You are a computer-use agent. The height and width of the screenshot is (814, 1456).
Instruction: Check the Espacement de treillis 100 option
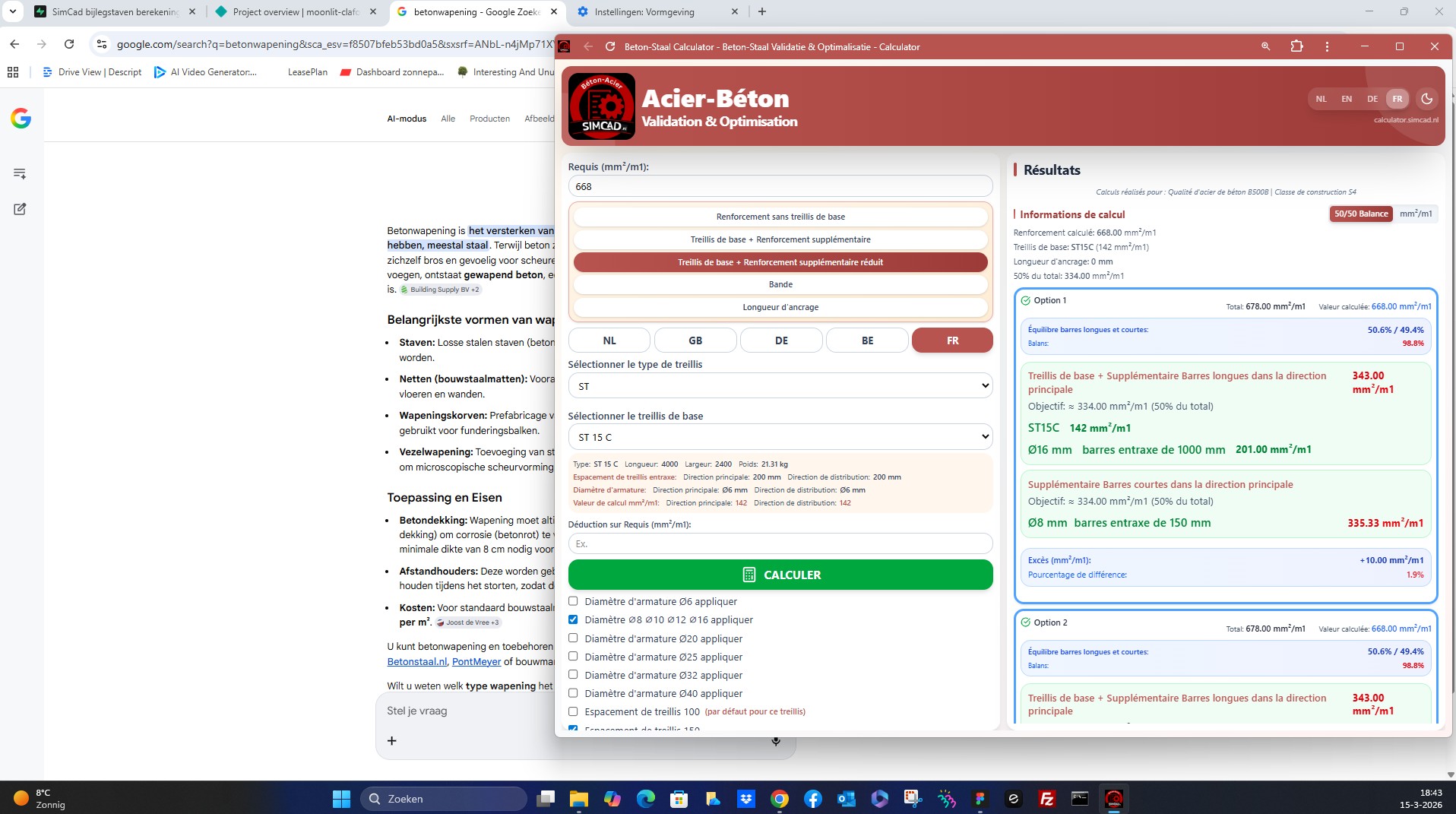pyautogui.click(x=573, y=711)
